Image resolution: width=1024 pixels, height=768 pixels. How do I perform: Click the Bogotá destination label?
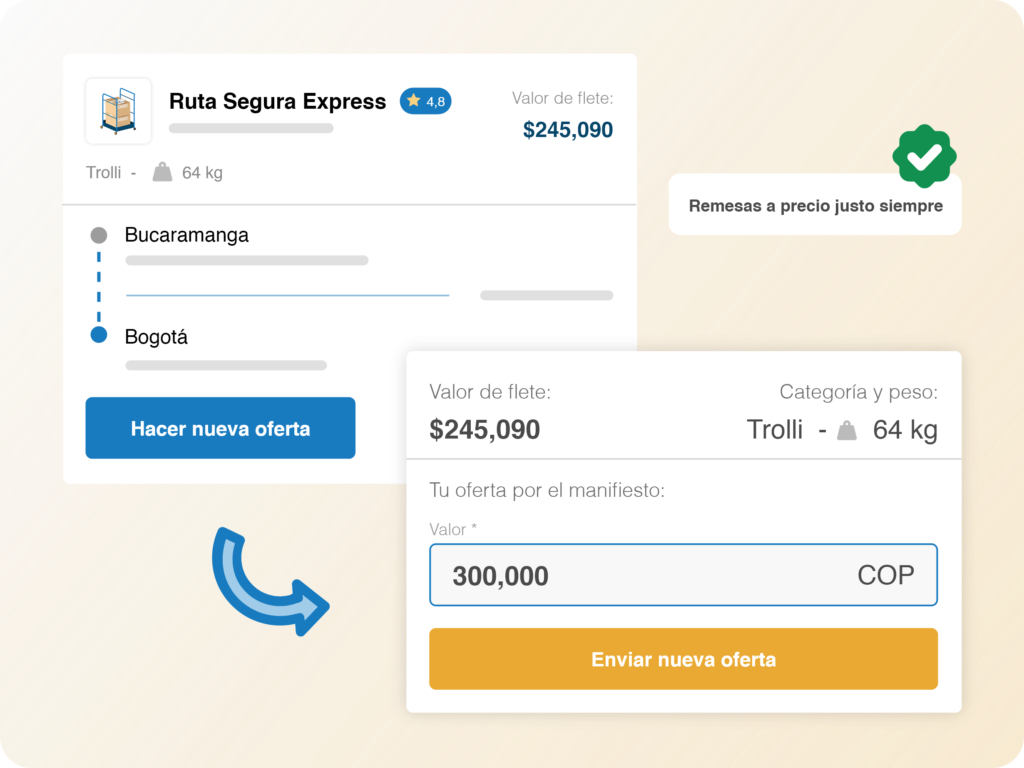click(x=156, y=337)
